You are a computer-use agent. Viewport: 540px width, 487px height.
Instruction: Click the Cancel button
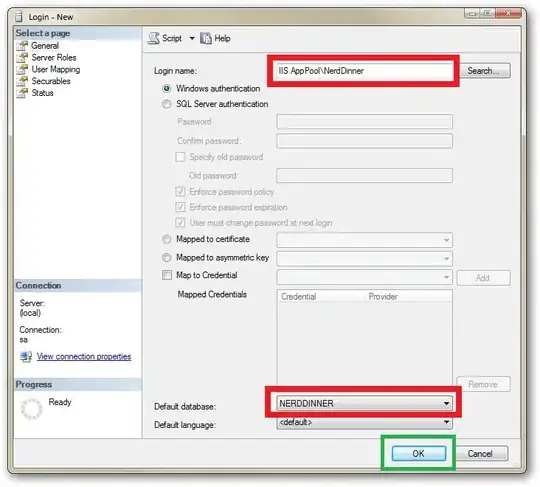480,454
